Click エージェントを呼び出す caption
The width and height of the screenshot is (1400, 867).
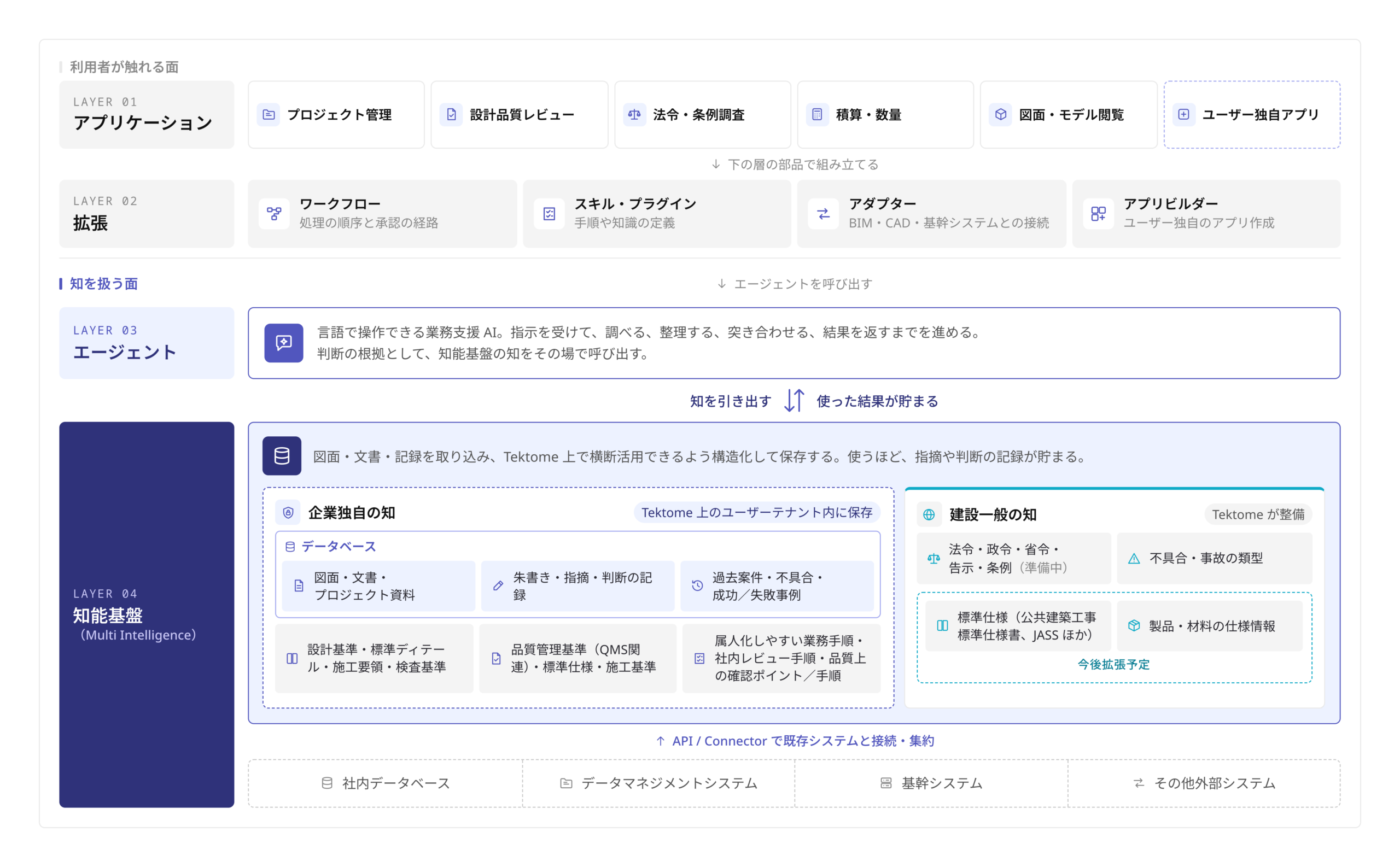click(x=803, y=284)
